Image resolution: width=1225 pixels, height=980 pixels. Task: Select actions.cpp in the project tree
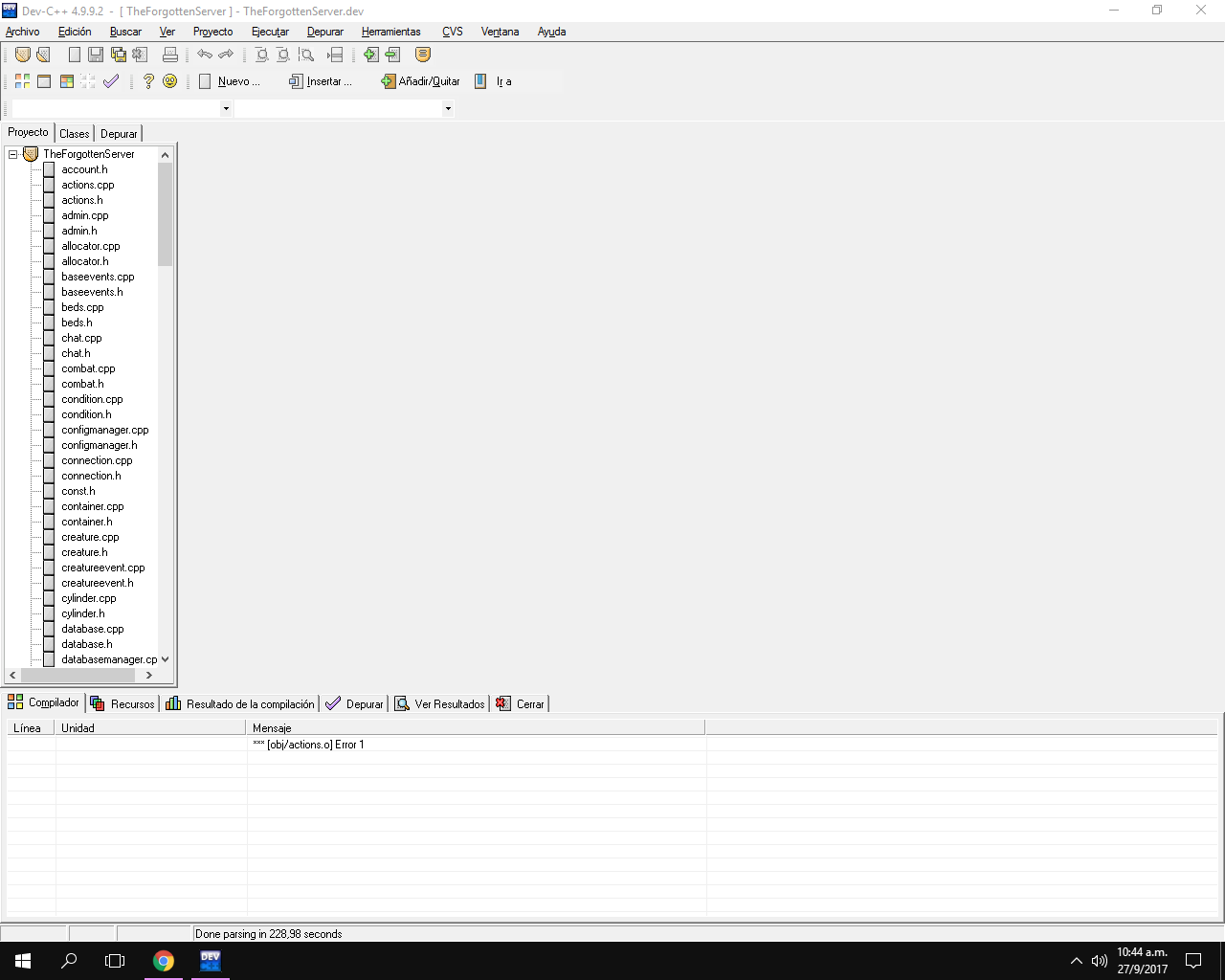[x=88, y=185]
